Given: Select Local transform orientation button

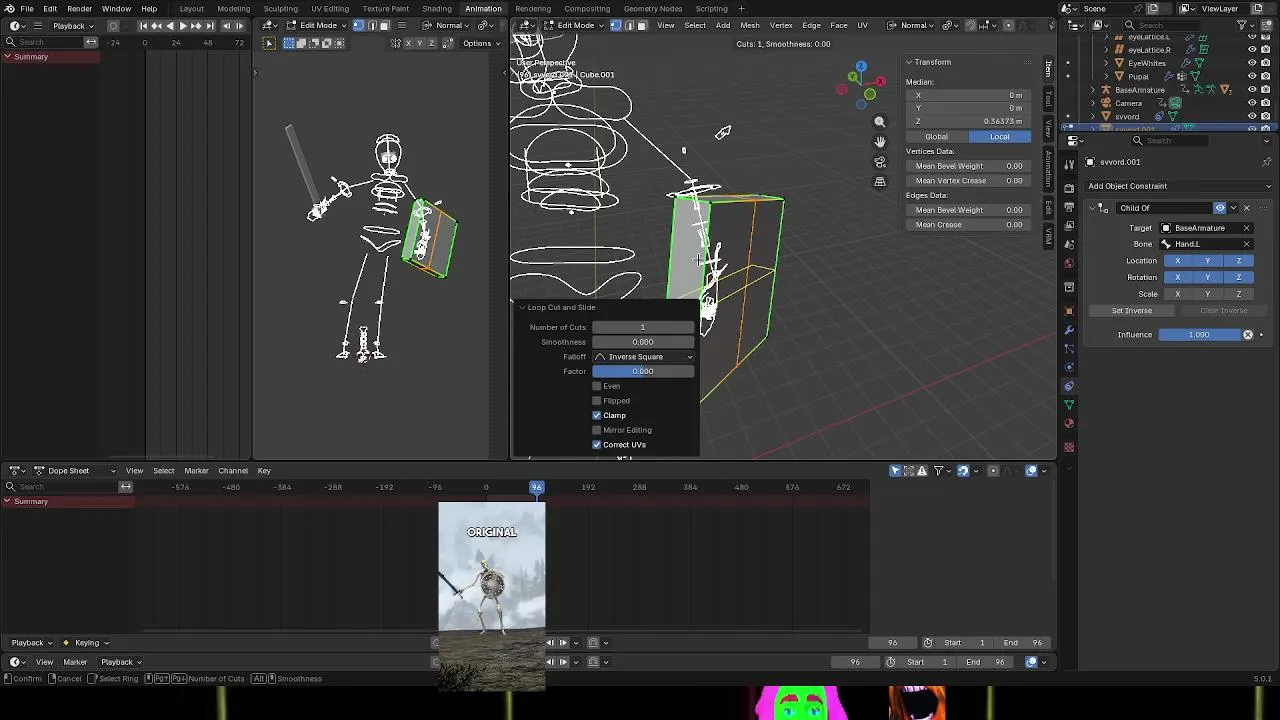Looking at the screenshot, I should [x=1000, y=137].
